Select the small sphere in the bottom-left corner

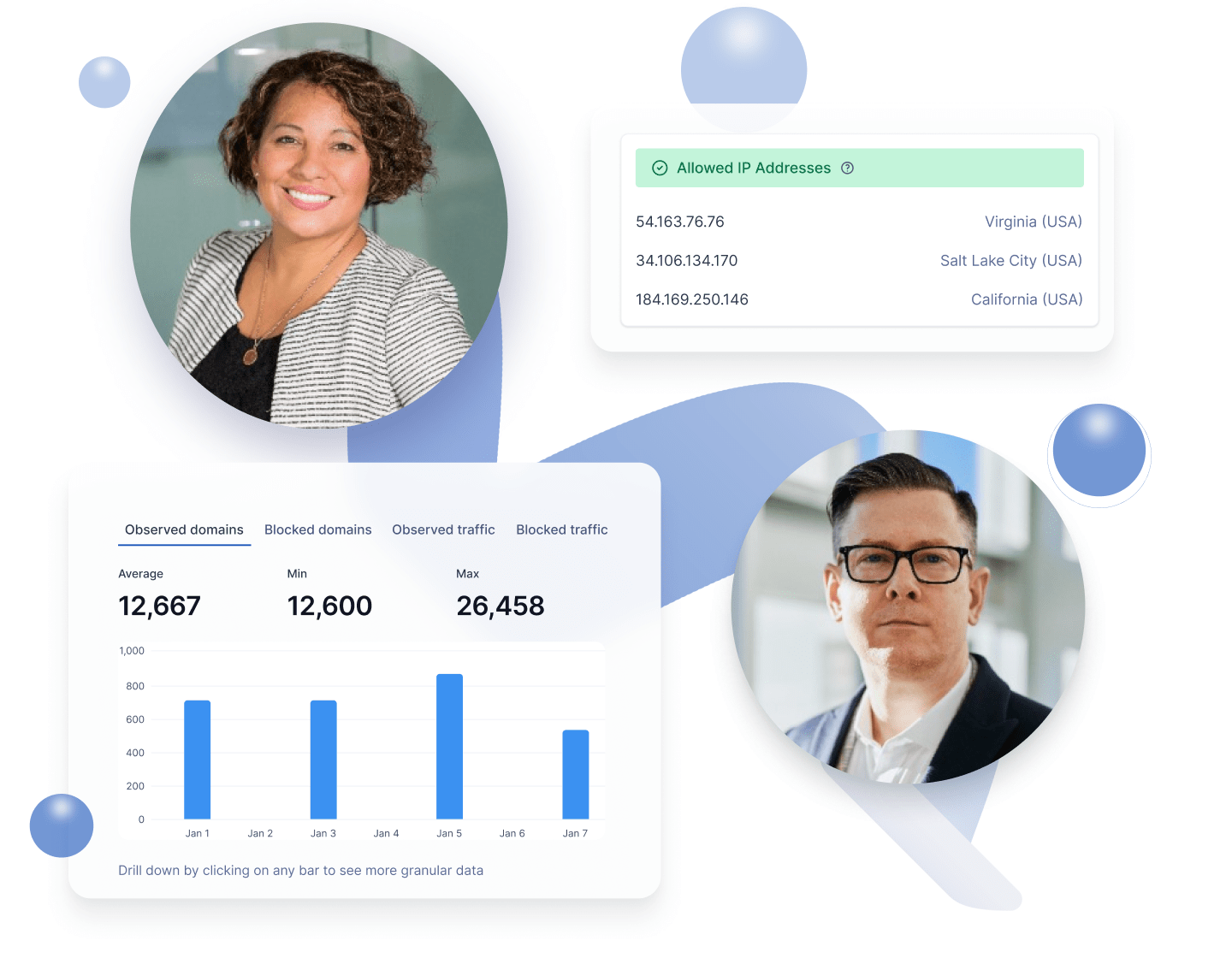(61, 825)
